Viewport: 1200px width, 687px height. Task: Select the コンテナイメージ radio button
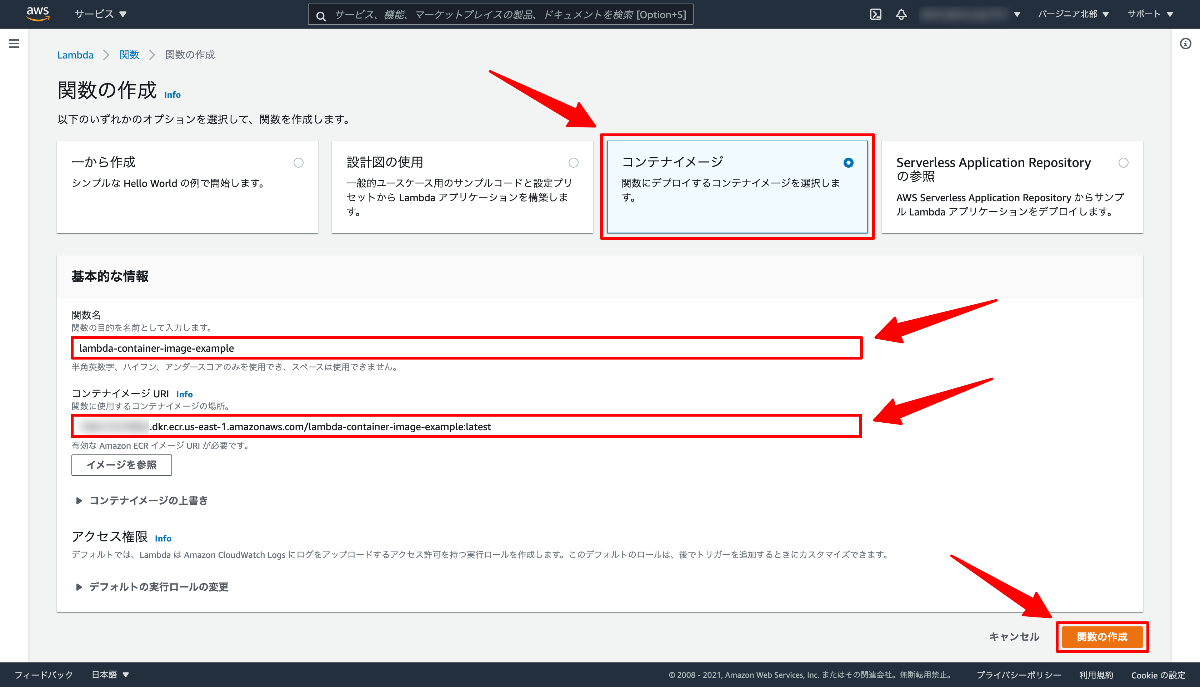click(849, 162)
